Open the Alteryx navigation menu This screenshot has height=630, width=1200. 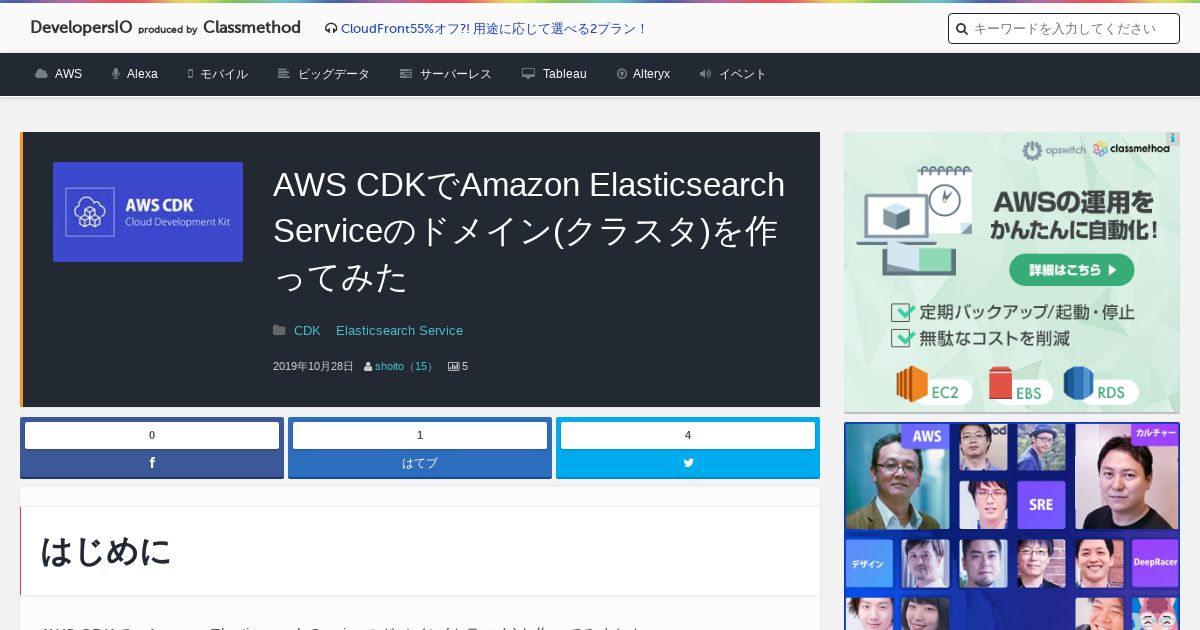tap(643, 74)
